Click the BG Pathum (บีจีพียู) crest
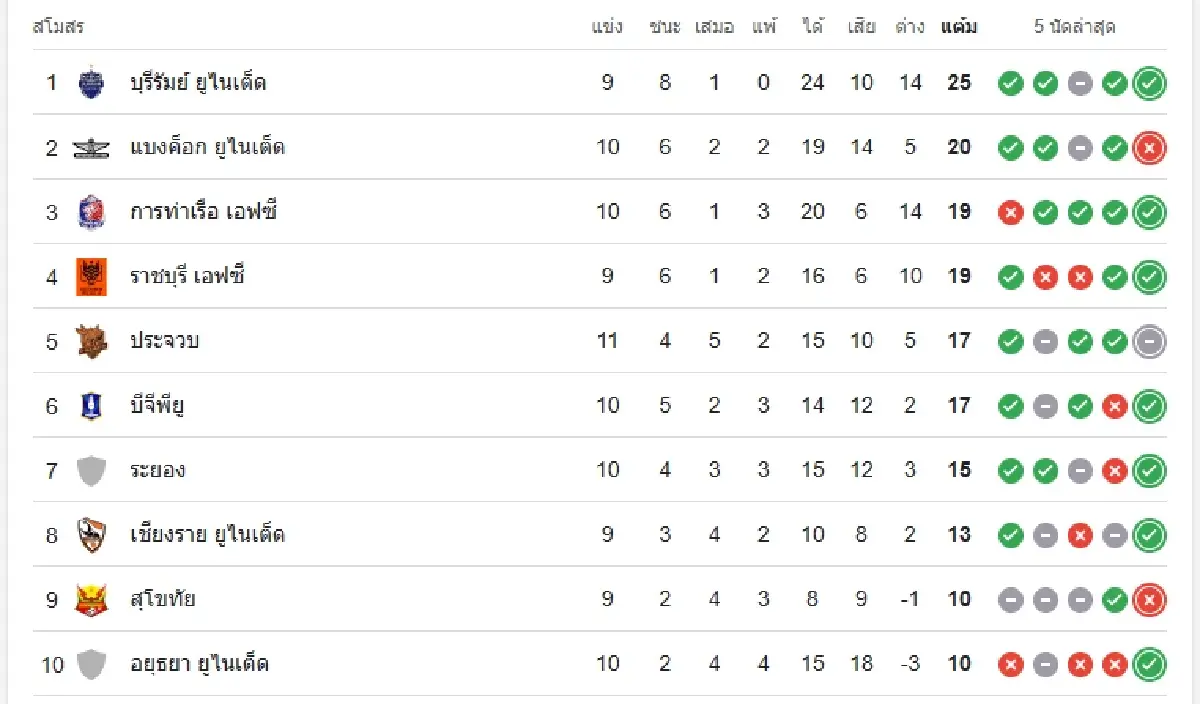 91,406
